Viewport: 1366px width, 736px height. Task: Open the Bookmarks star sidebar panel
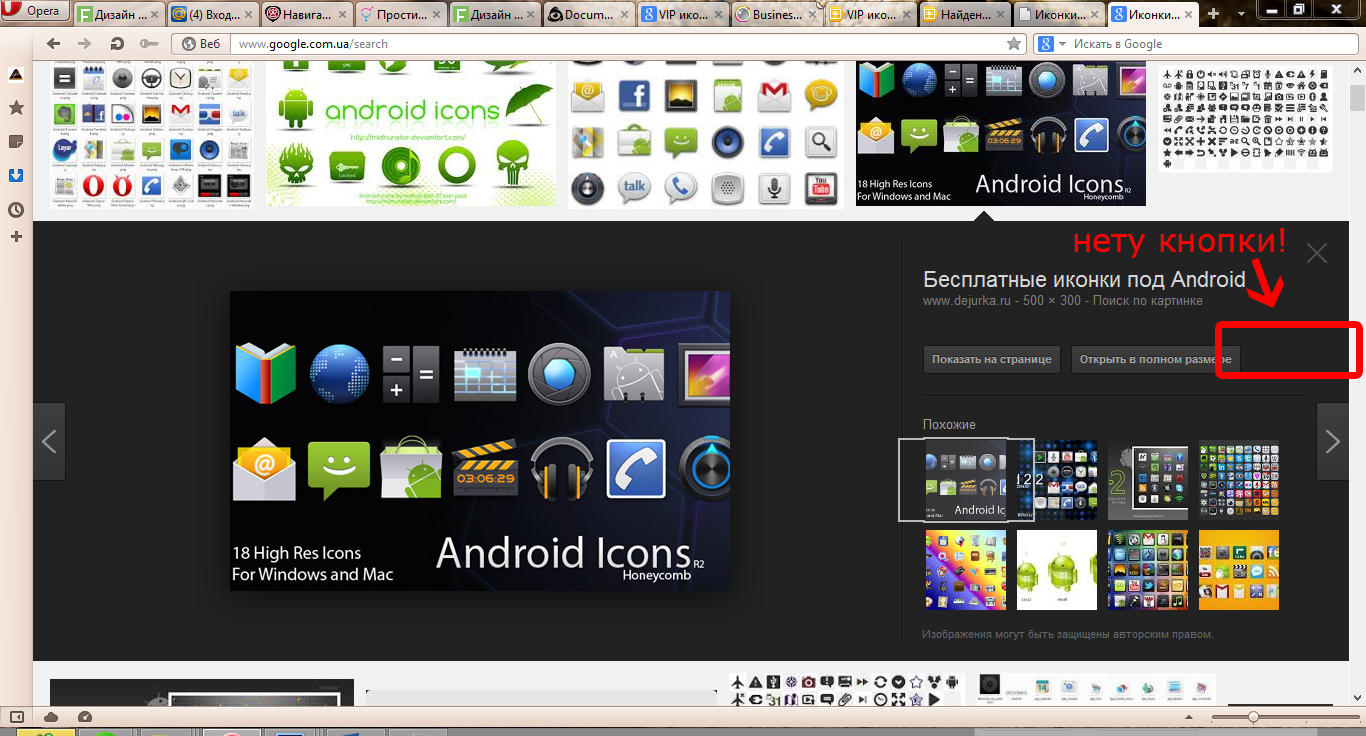point(15,107)
